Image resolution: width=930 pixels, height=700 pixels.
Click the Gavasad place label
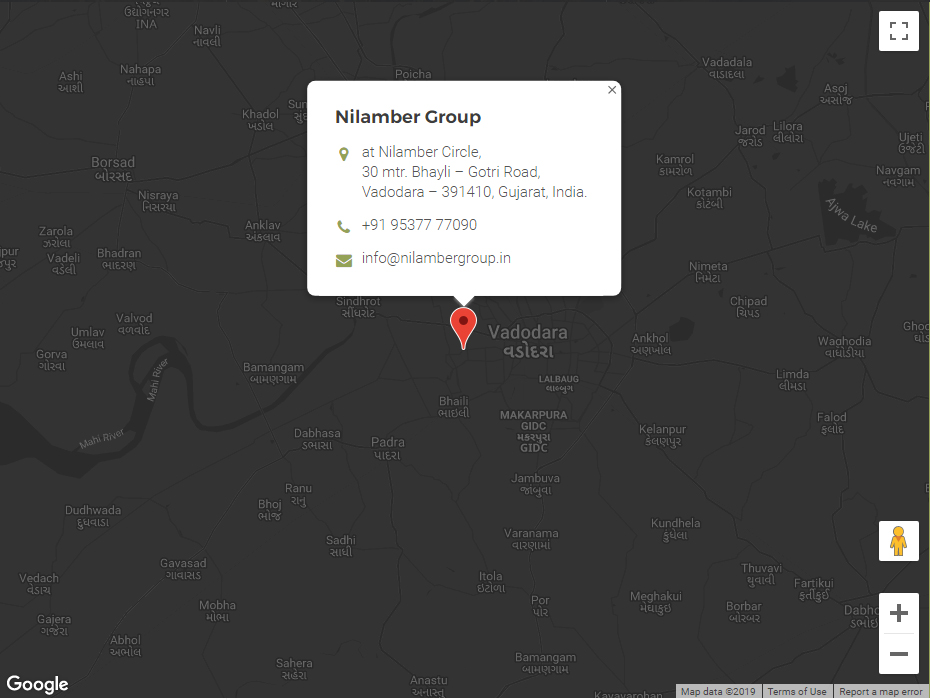point(183,569)
